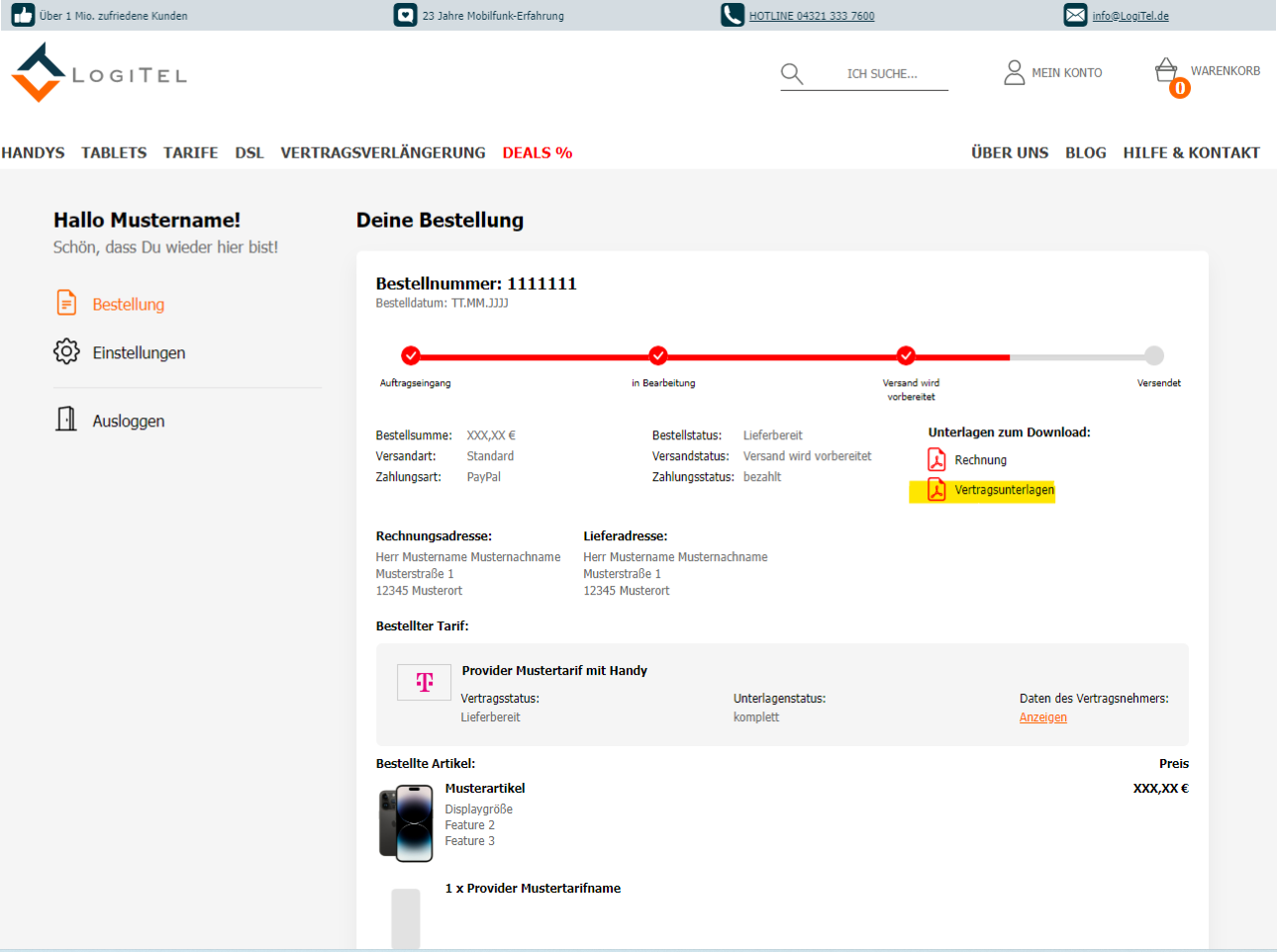The width and height of the screenshot is (1277, 952).
Task: Open HILFE & KONTAKT page
Action: tap(1191, 152)
